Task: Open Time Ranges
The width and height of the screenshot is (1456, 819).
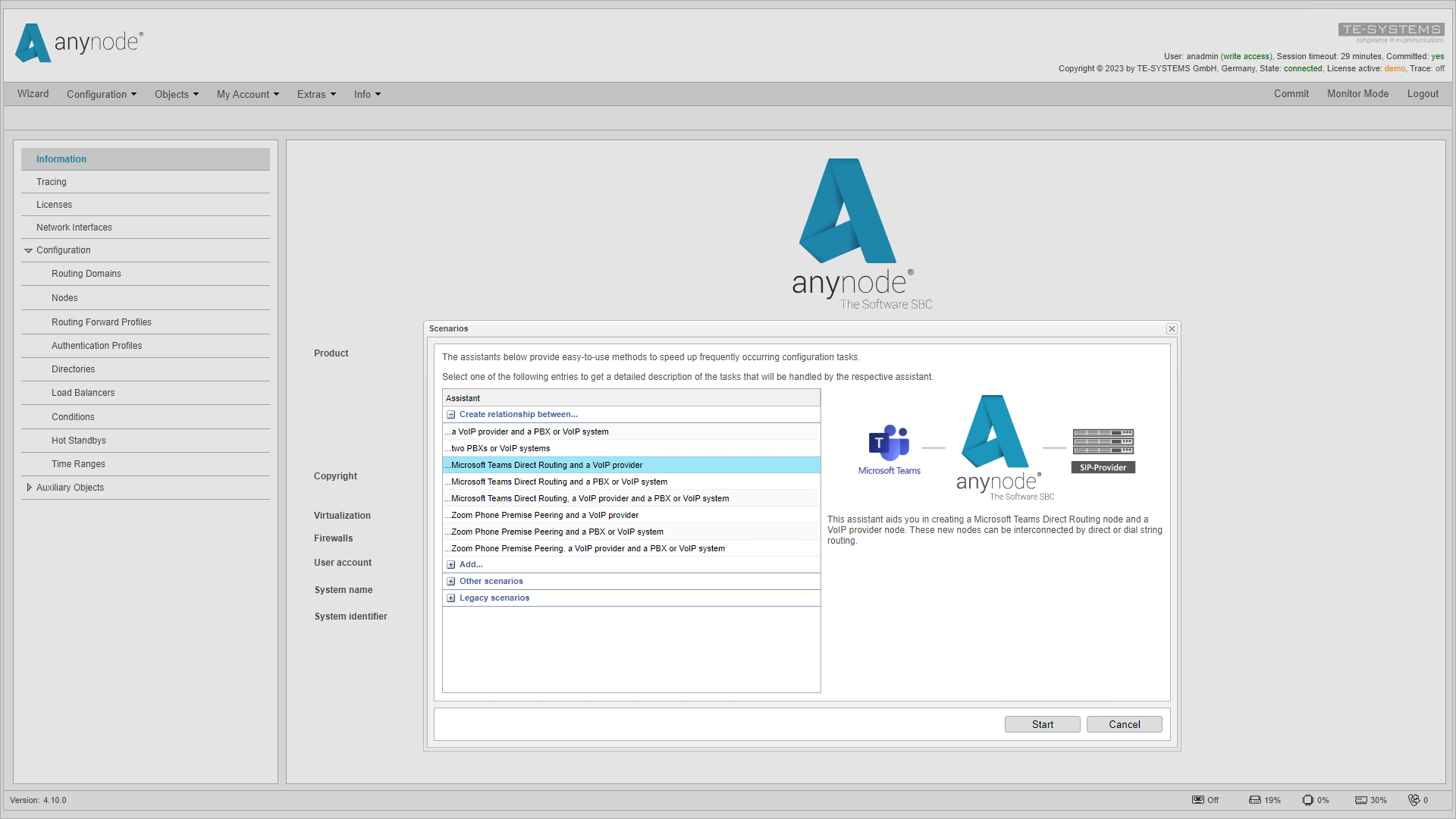Action: click(x=146, y=464)
